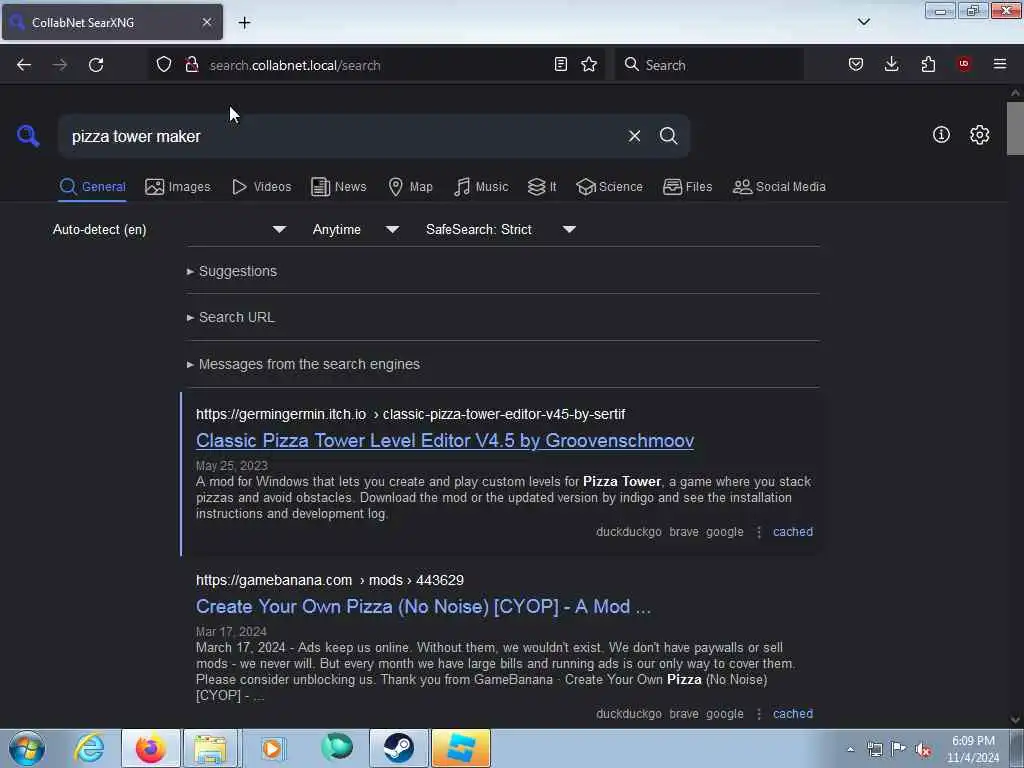Image resolution: width=1024 pixels, height=768 pixels.
Task: Click the Firefox taskbar icon
Action: pyautogui.click(x=150, y=748)
